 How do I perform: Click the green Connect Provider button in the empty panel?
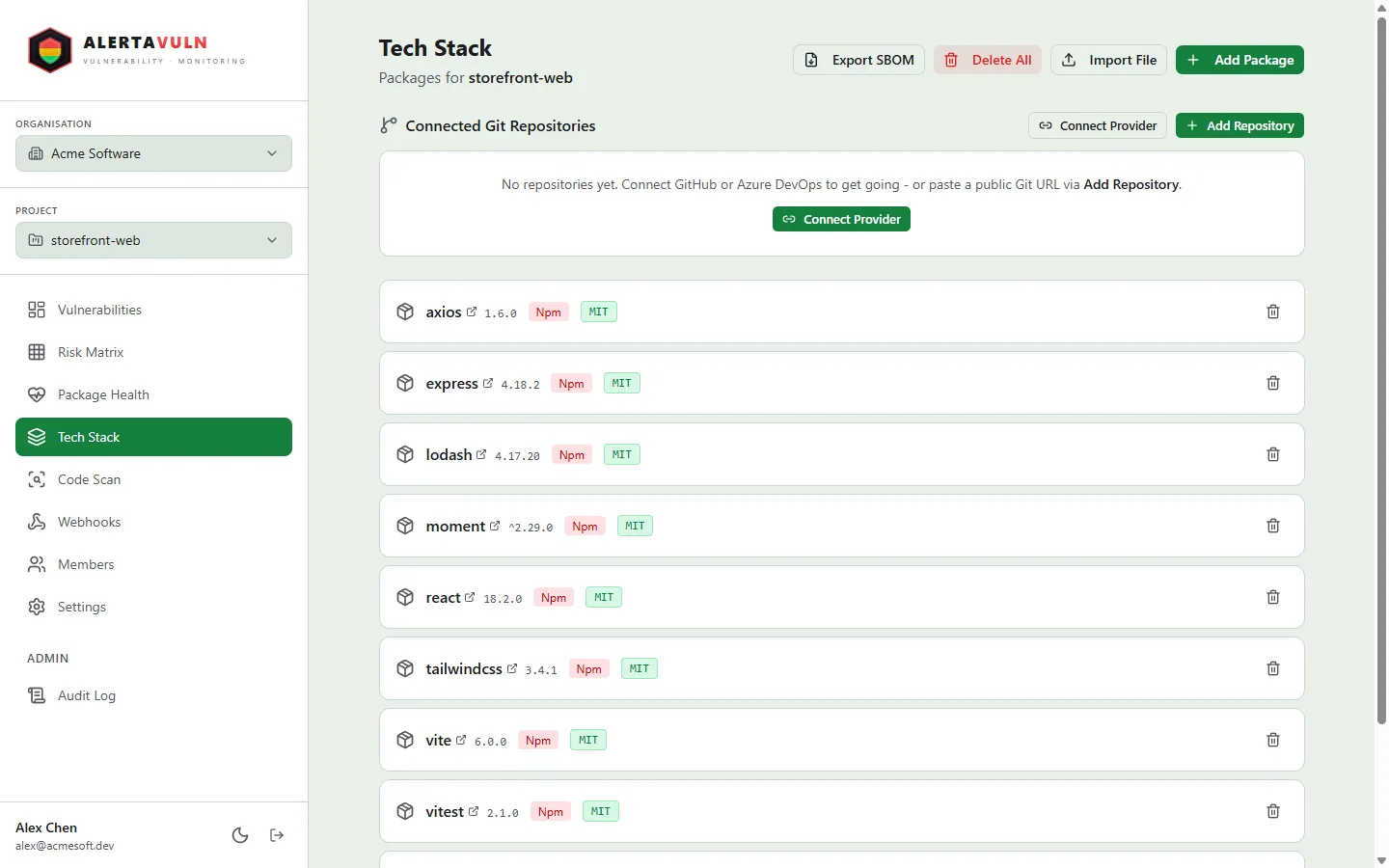point(841,219)
